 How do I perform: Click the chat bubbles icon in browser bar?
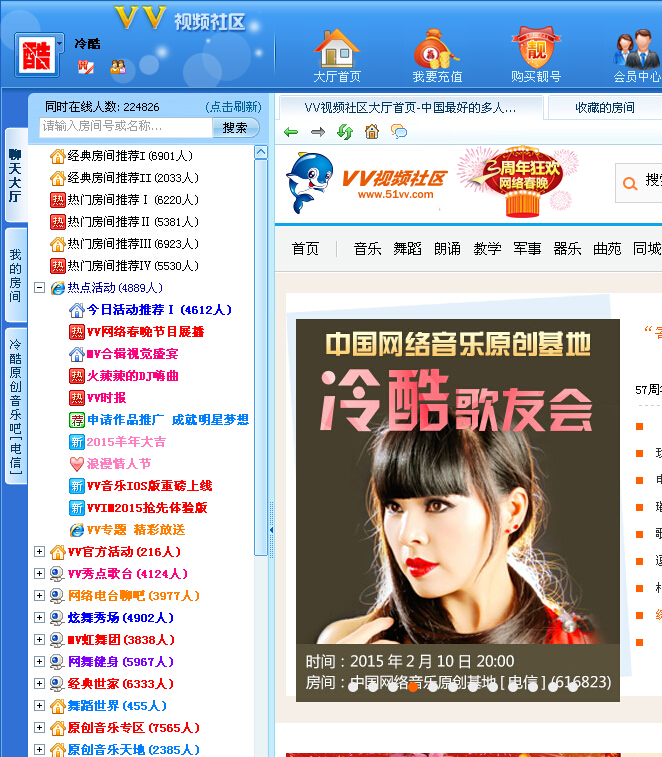[399, 132]
